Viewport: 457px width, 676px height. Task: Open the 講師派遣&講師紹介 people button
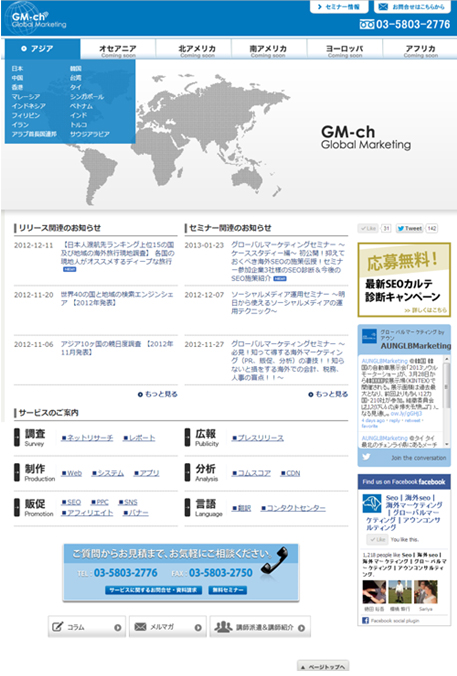tap(260, 627)
